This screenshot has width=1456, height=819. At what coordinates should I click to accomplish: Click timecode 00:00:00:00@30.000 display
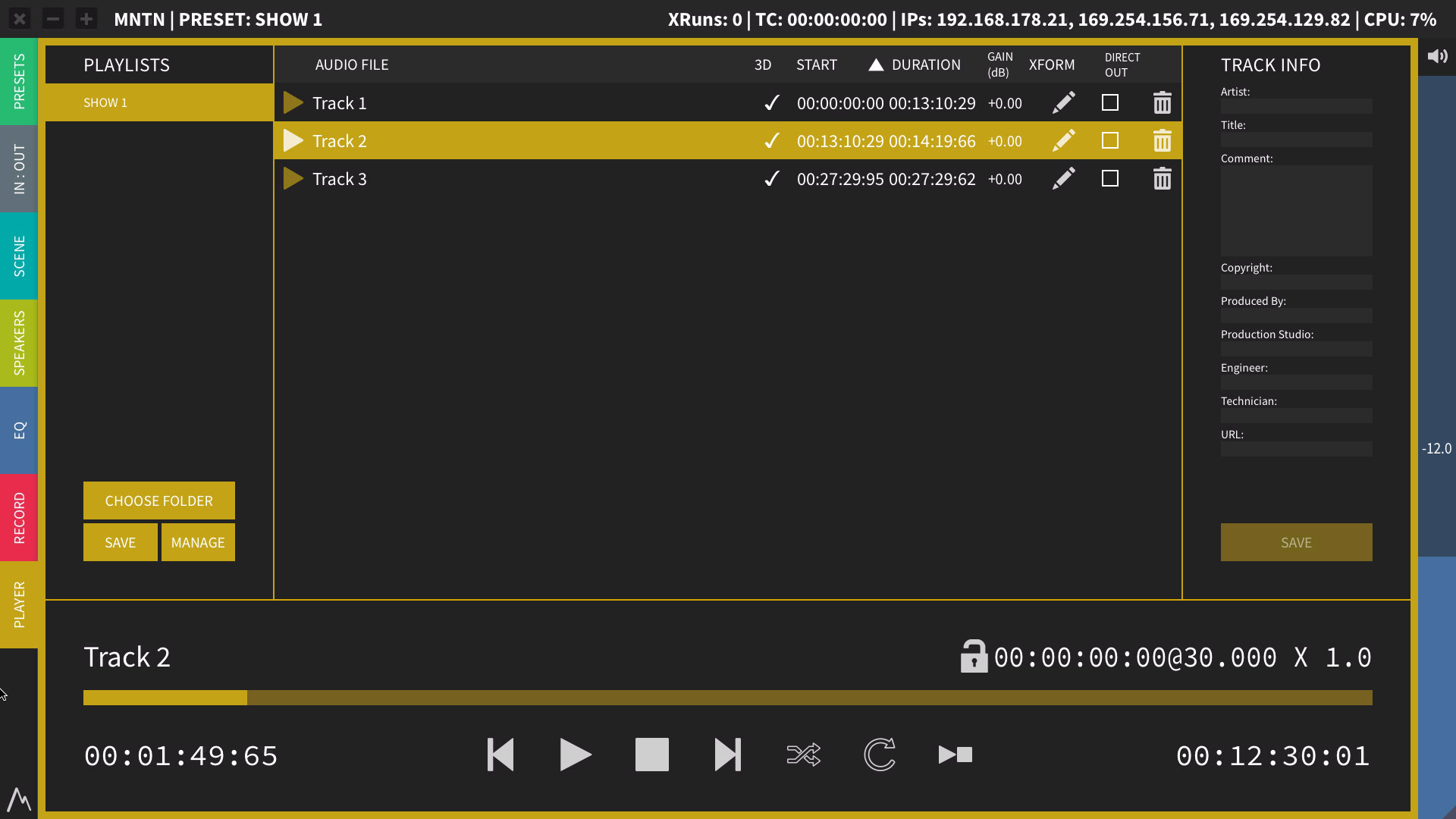tap(1135, 657)
